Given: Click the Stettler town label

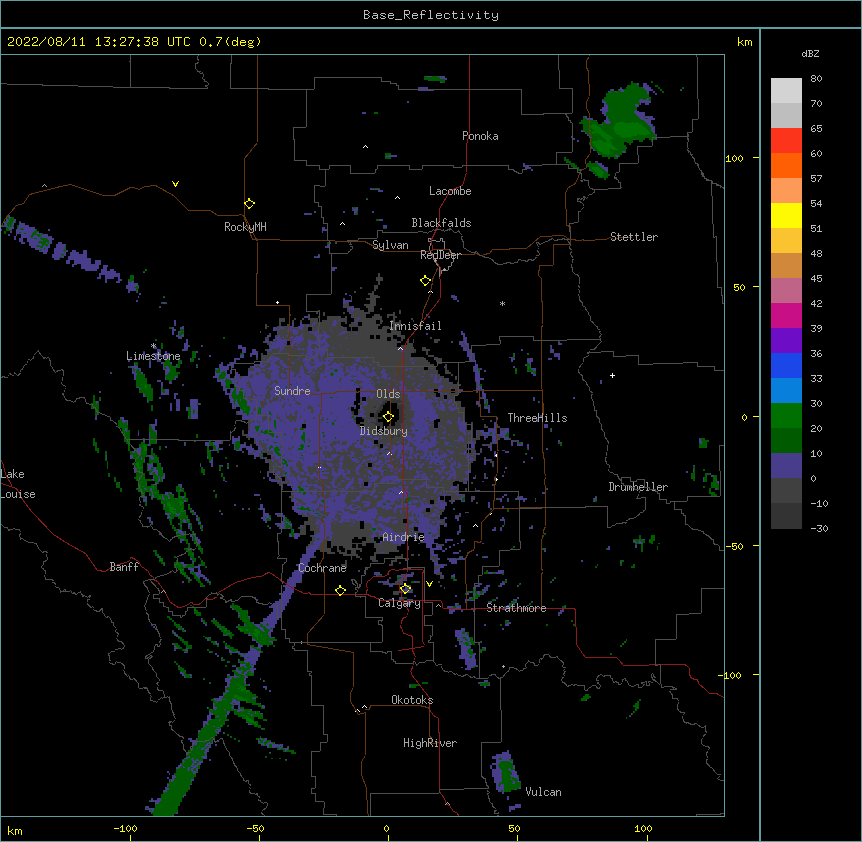Looking at the screenshot, I should point(634,237).
